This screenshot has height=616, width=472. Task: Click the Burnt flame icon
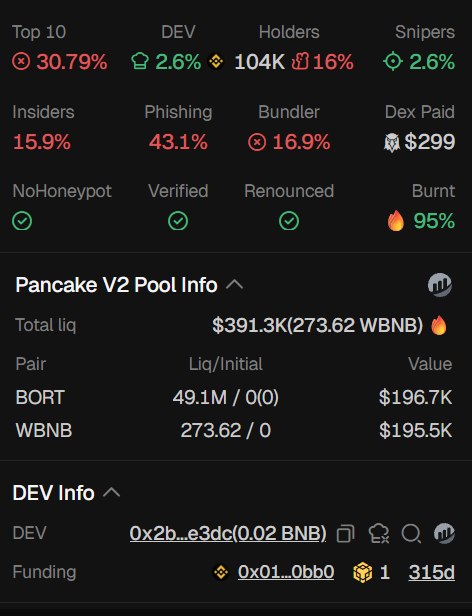(x=396, y=221)
